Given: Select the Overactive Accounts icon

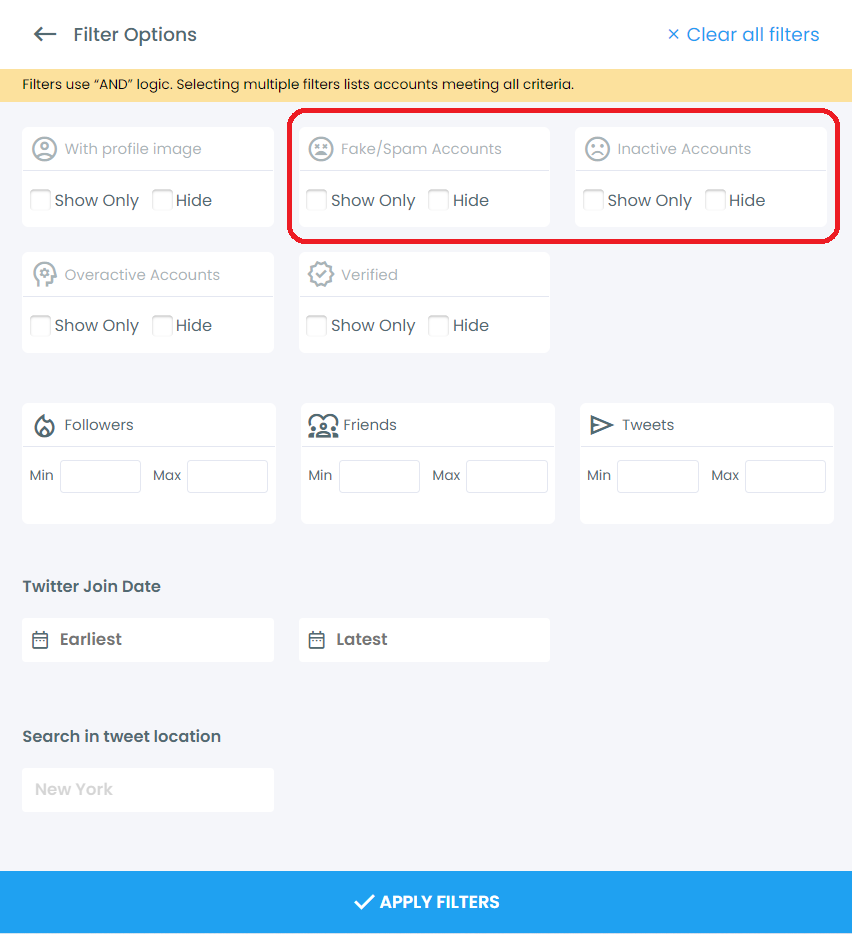Looking at the screenshot, I should pyautogui.click(x=44, y=273).
